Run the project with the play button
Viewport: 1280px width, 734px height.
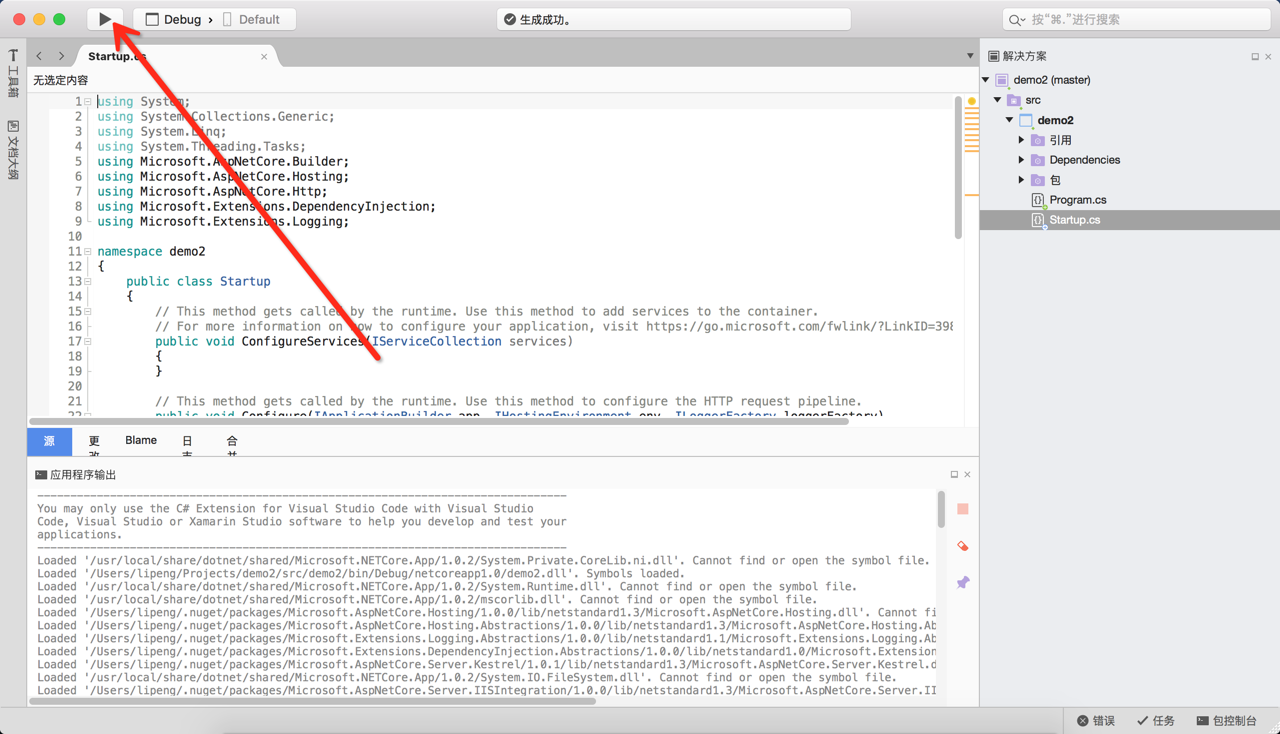coord(105,19)
